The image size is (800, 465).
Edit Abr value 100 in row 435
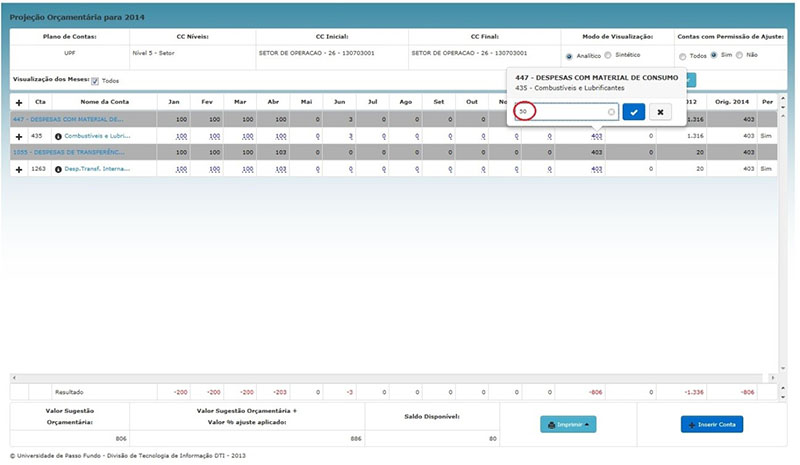pyautogui.click(x=281, y=137)
